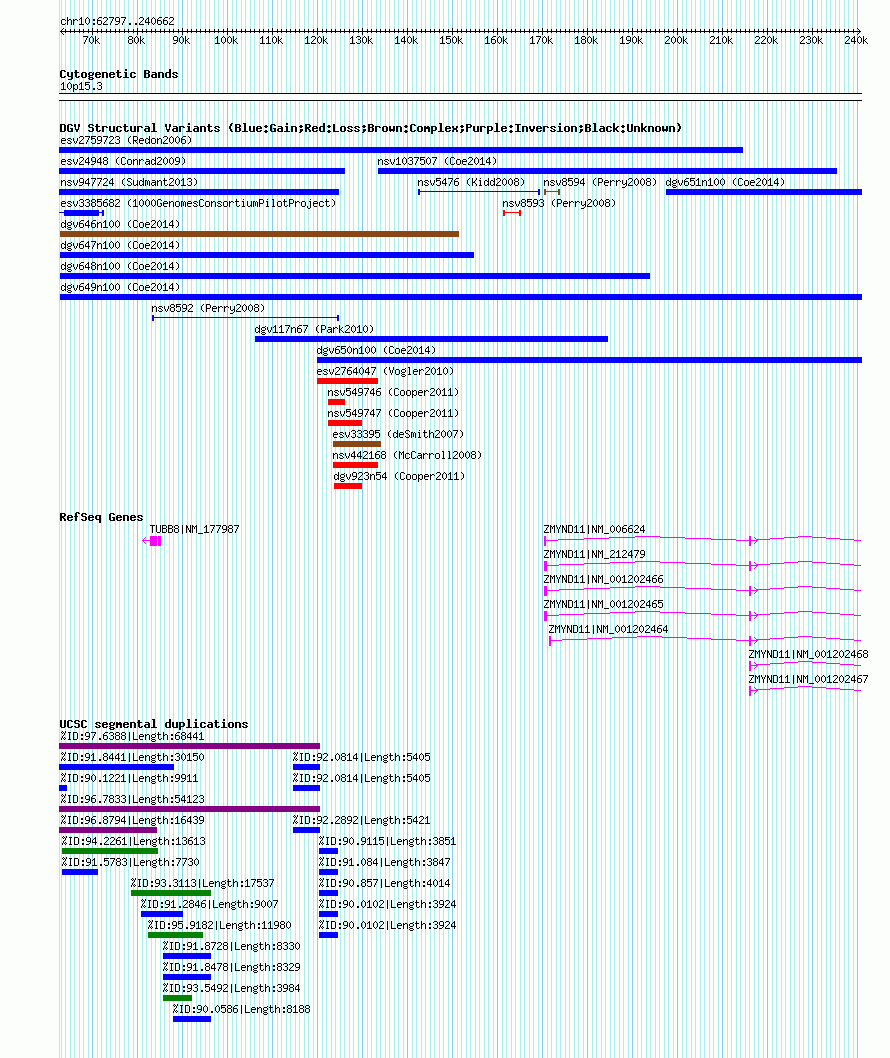Screen dimensions: 890x1058
Task: Click variant label dgv117n67 (Park2010)
Action: 314,329
